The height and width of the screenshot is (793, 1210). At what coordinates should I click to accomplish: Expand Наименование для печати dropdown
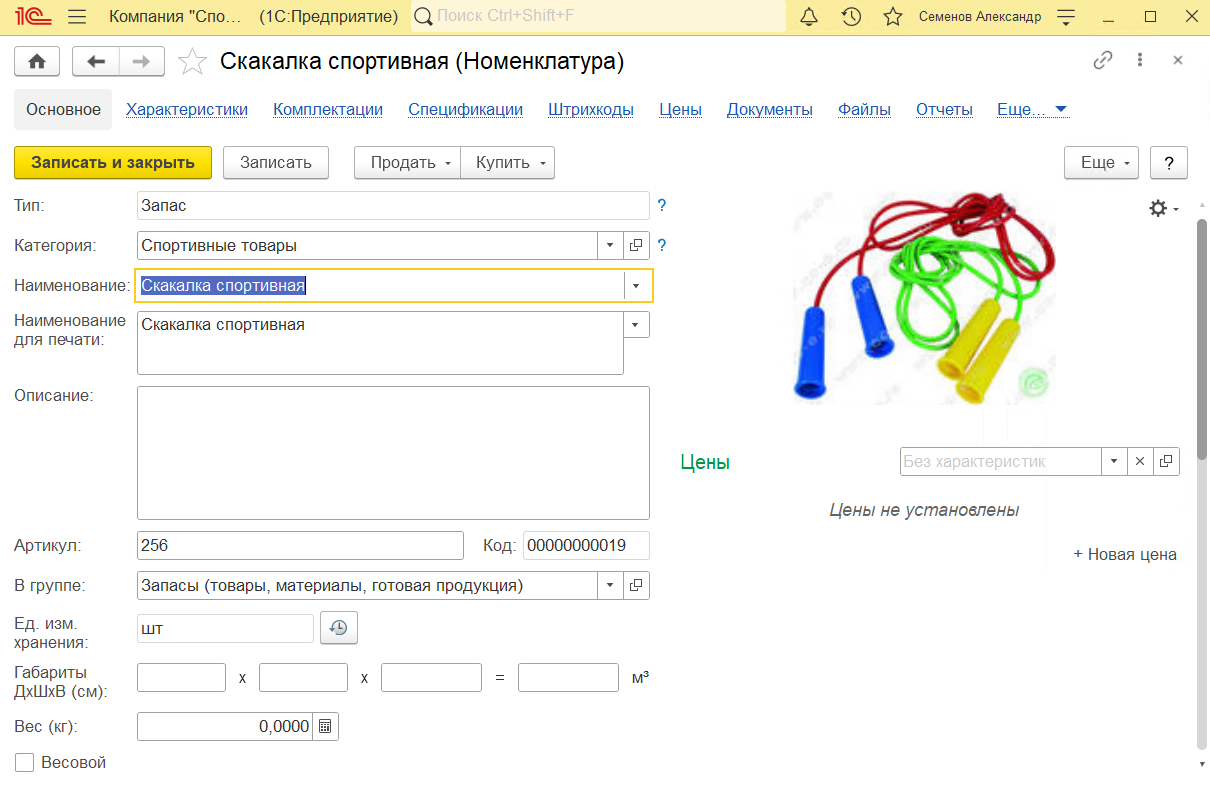(636, 324)
